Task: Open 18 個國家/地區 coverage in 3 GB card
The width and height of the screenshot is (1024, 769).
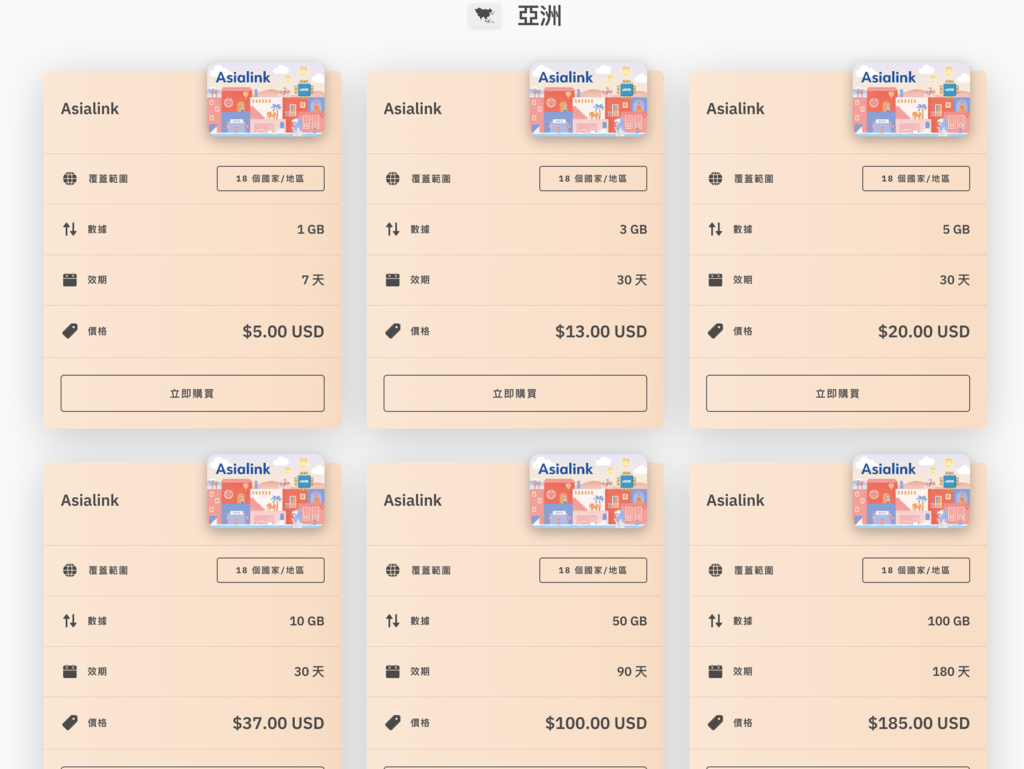Action: coord(593,178)
